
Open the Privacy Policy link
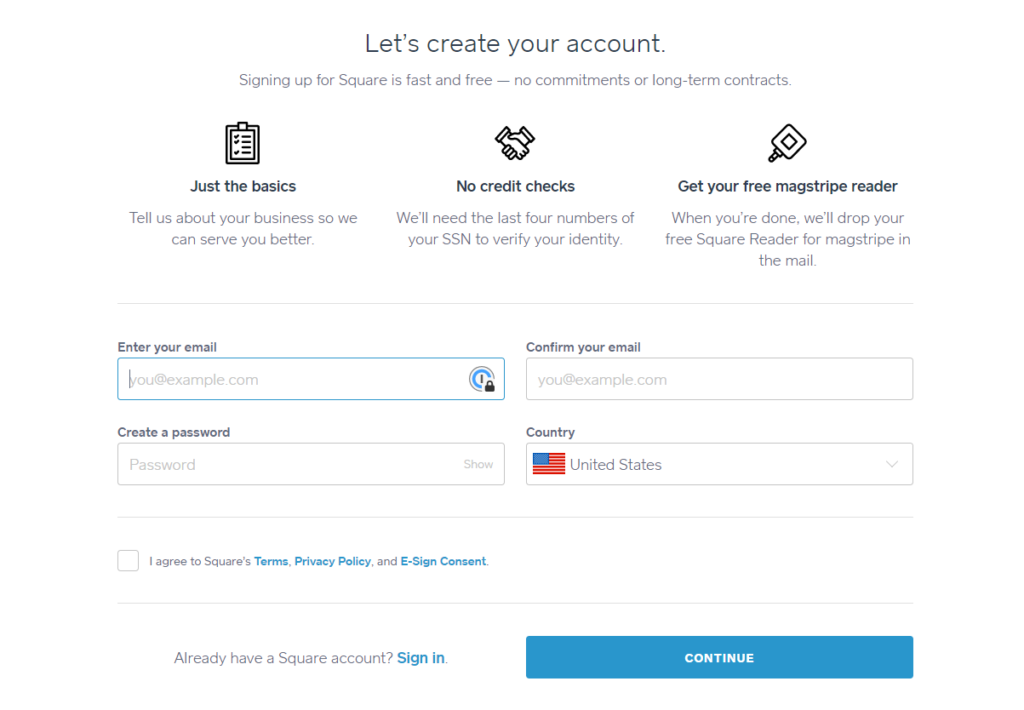[x=332, y=562]
